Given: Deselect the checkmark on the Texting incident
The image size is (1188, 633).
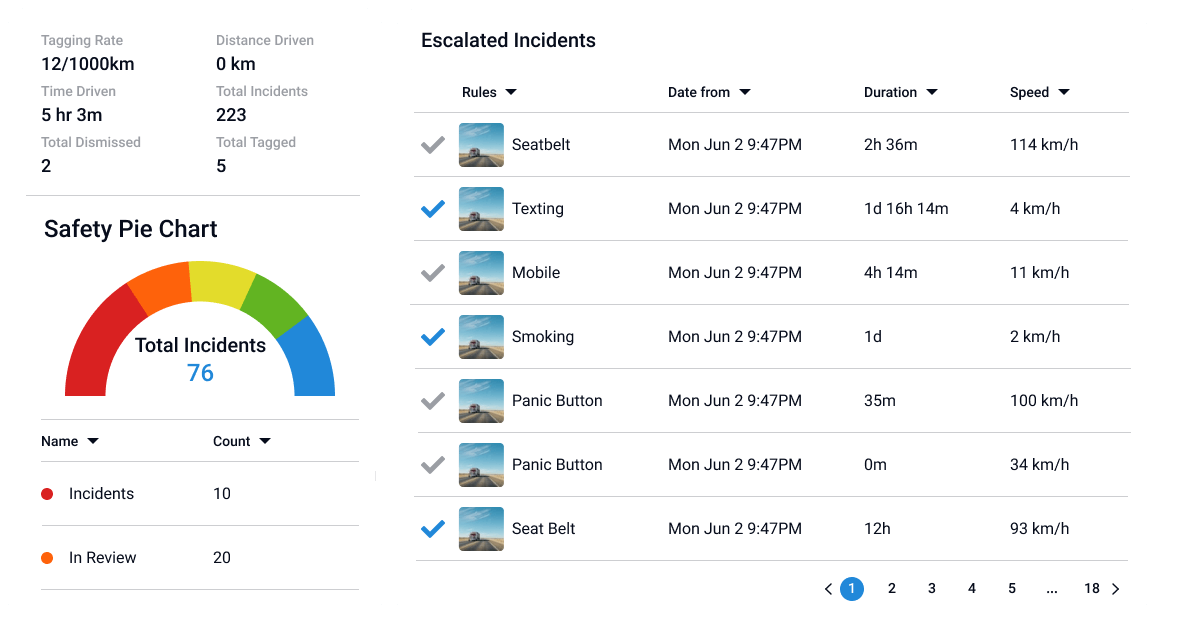Looking at the screenshot, I should click(432, 208).
